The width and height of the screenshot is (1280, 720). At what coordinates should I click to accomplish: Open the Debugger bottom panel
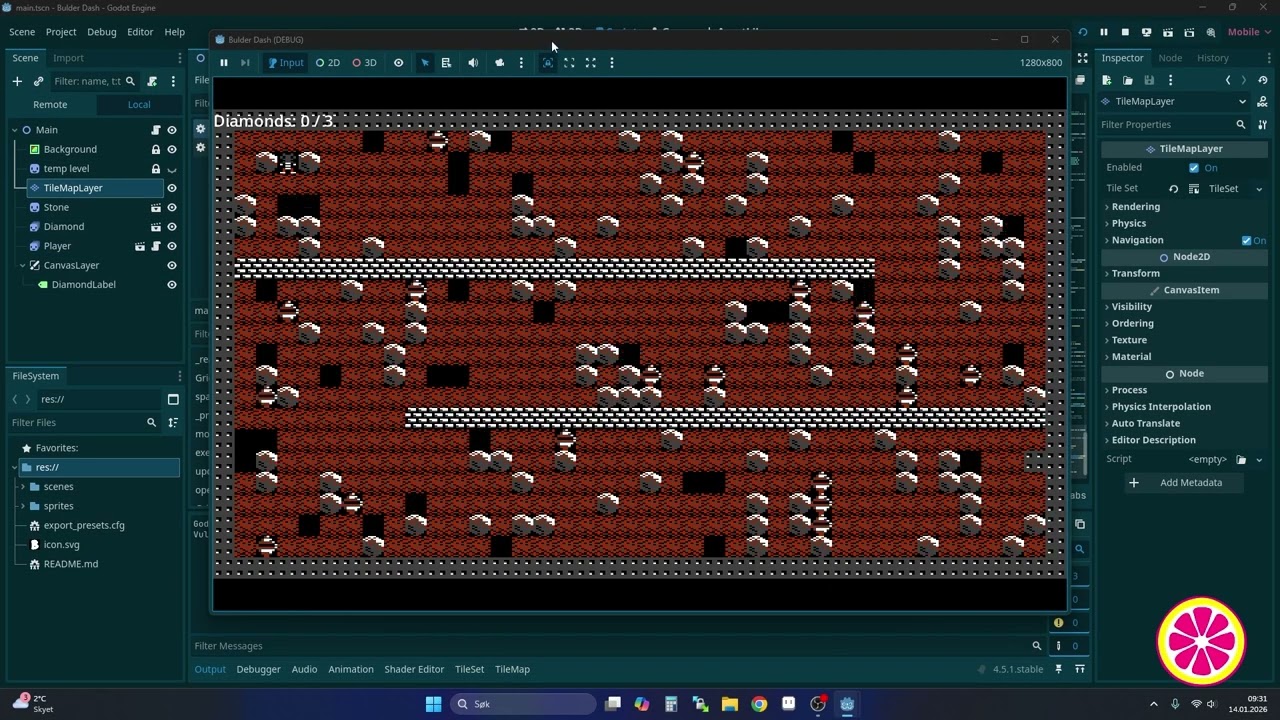click(258, 669)
